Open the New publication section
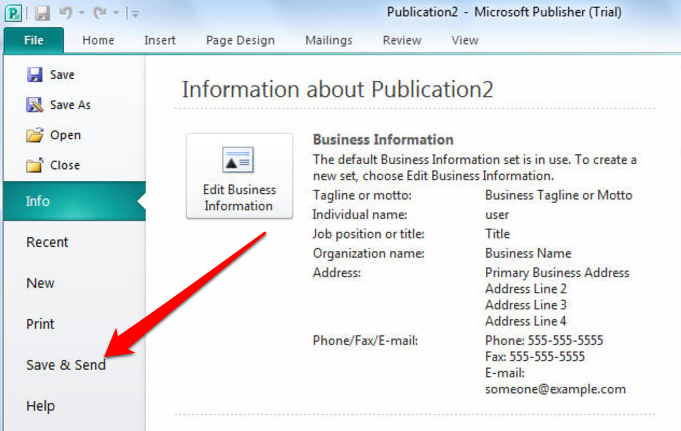This screenshot has height=431, width=681. (x=40, y=283)
